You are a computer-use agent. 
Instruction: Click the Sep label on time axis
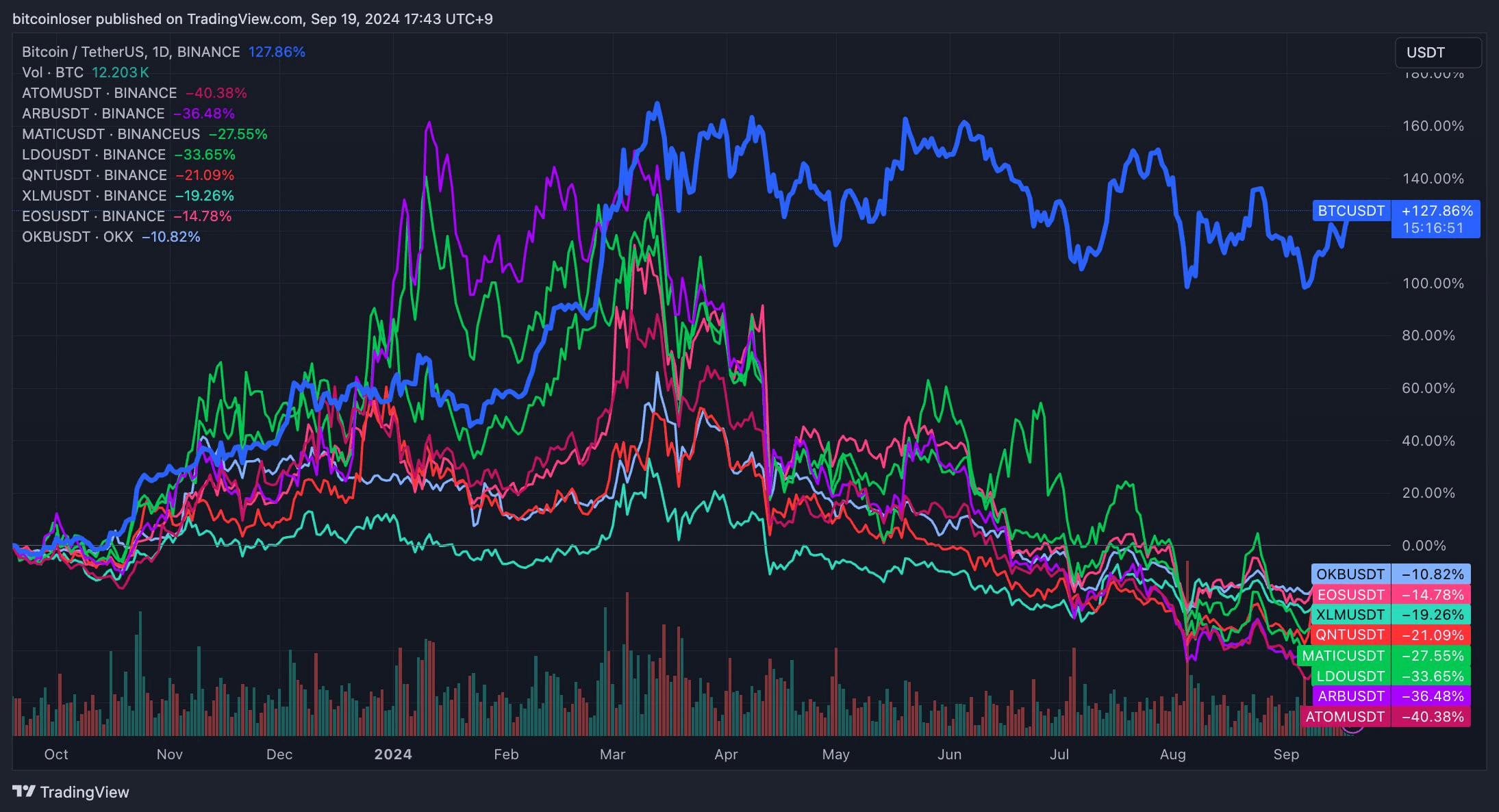(1286, 754)
